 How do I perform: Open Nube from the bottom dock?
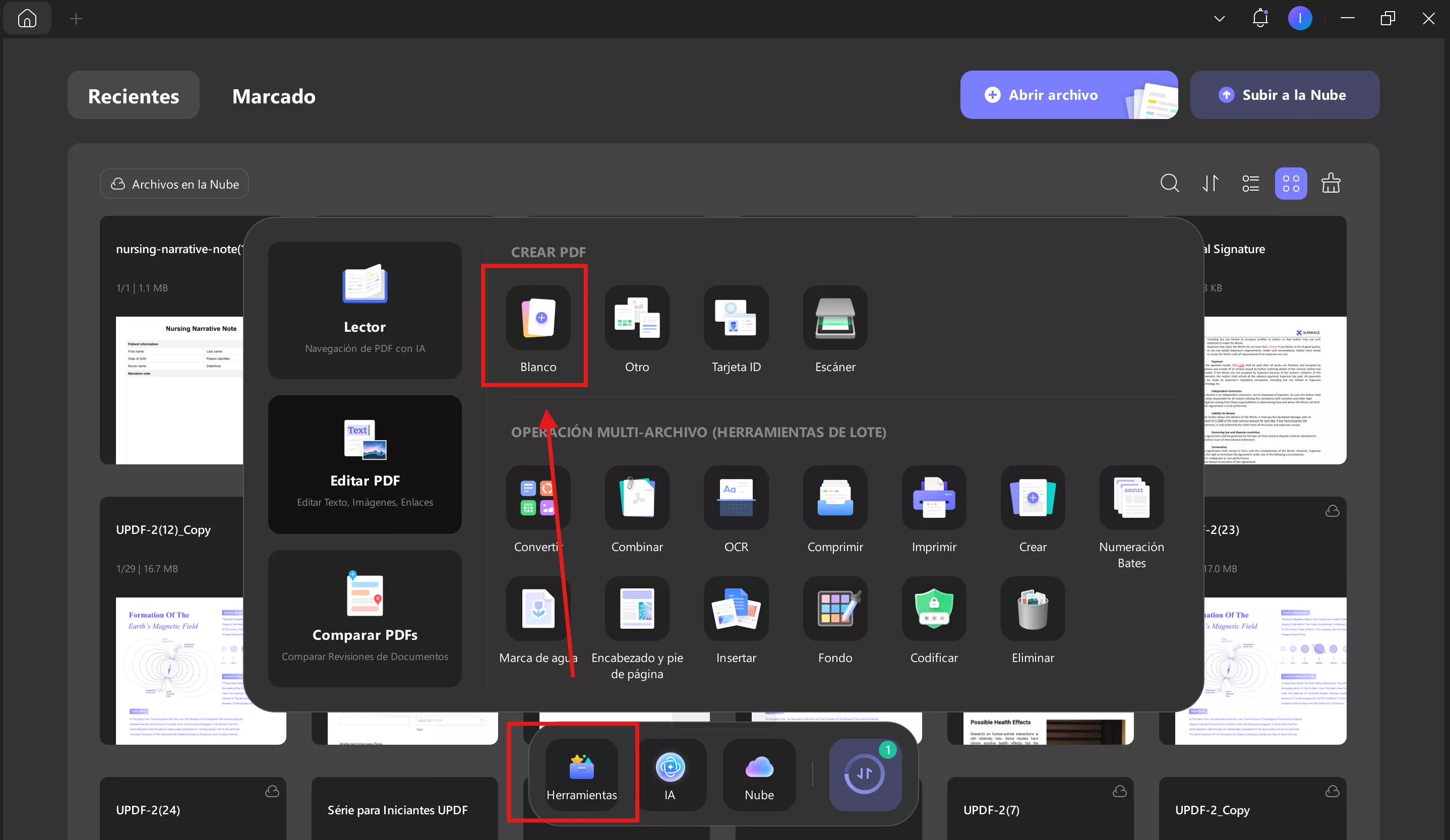[759, 775]
